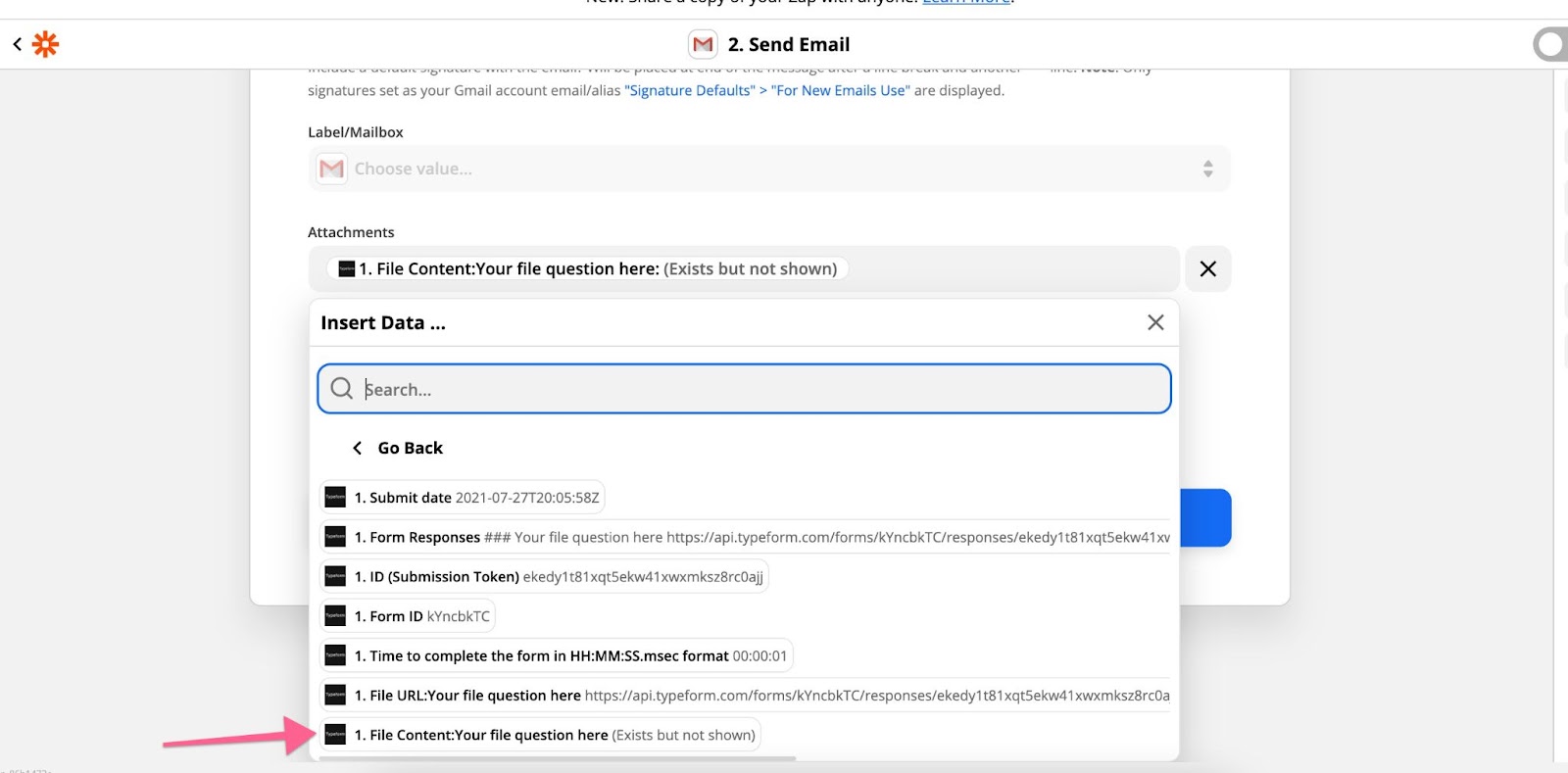Image resolution: width=1568 pixels, height=773 pixels.
Task: Insert Form ID kYncbkTC field
Action: pyautogui.click(x=408, y=616)
